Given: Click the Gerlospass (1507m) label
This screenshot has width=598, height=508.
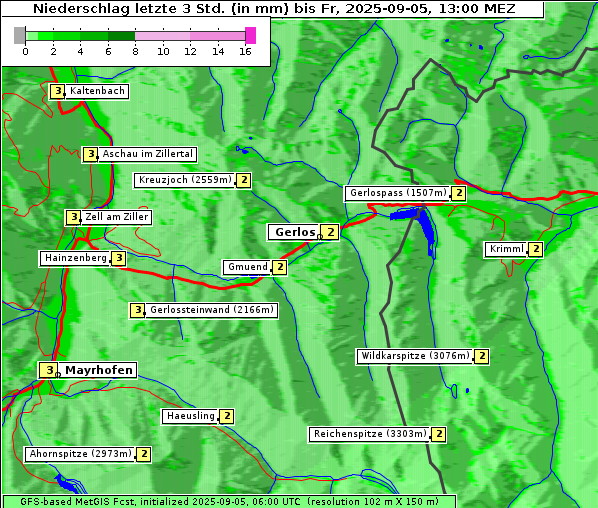Looking at the screenshot, I should click(398, 193).
